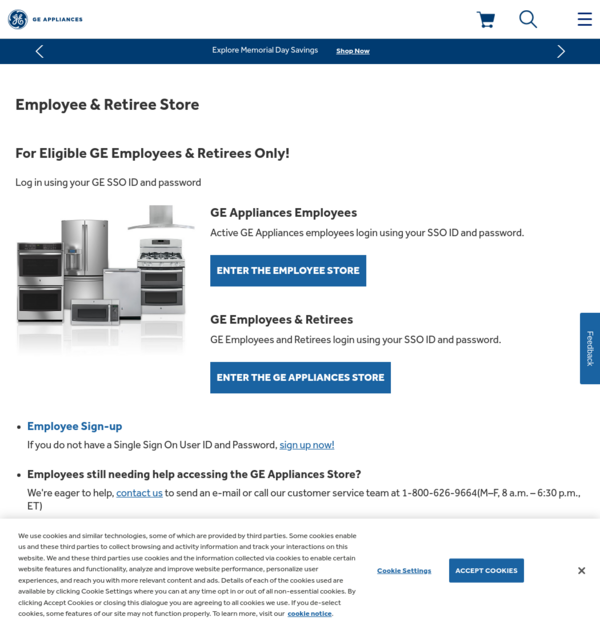Viewport: 600px width, 625px height.
Task: Click Log in using your GE SSO text
Action: (x=108, y=182)
